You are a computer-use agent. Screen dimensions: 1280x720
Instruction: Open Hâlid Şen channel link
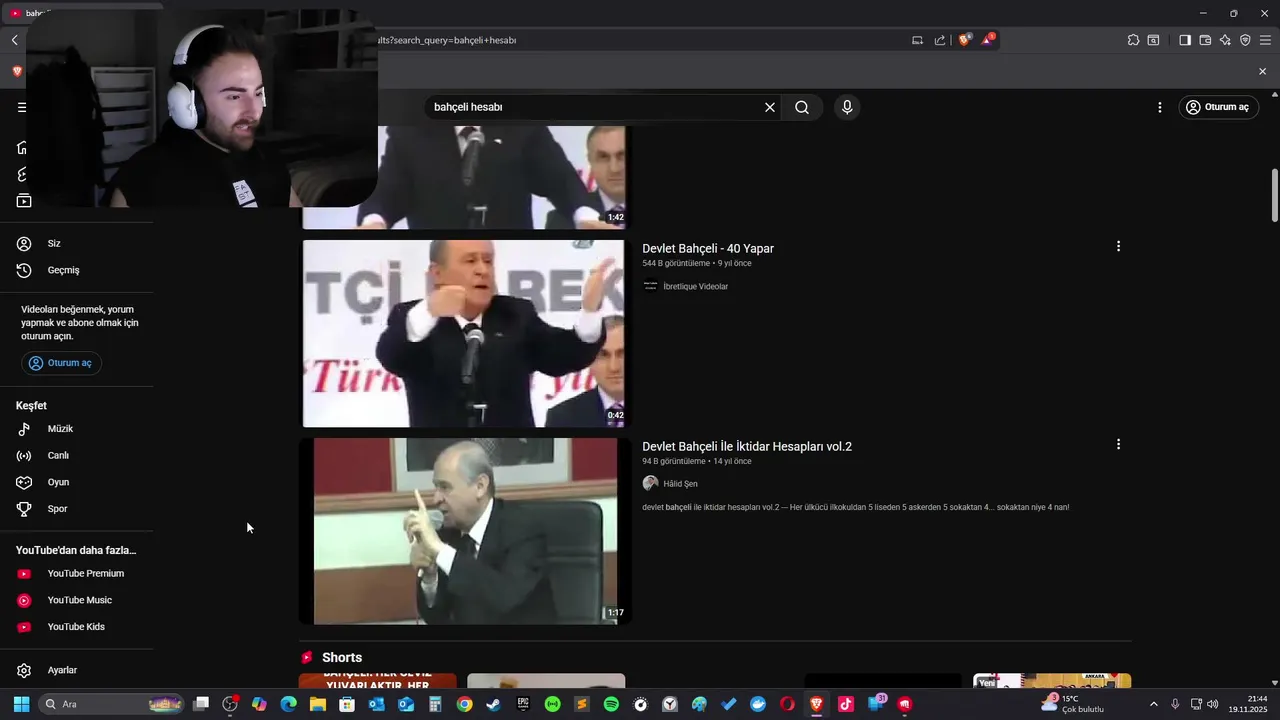680,484
